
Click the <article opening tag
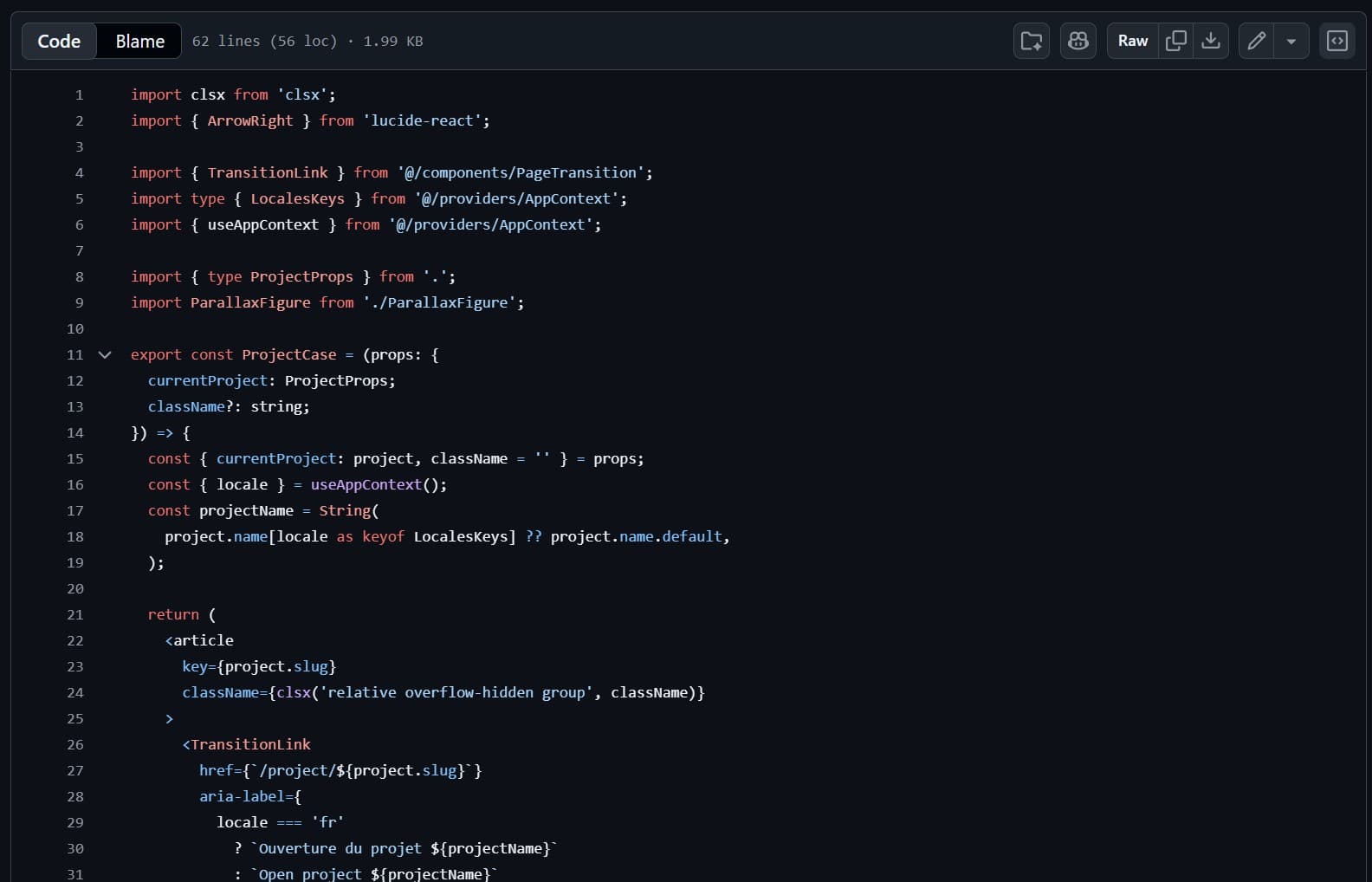pos(199,640)
